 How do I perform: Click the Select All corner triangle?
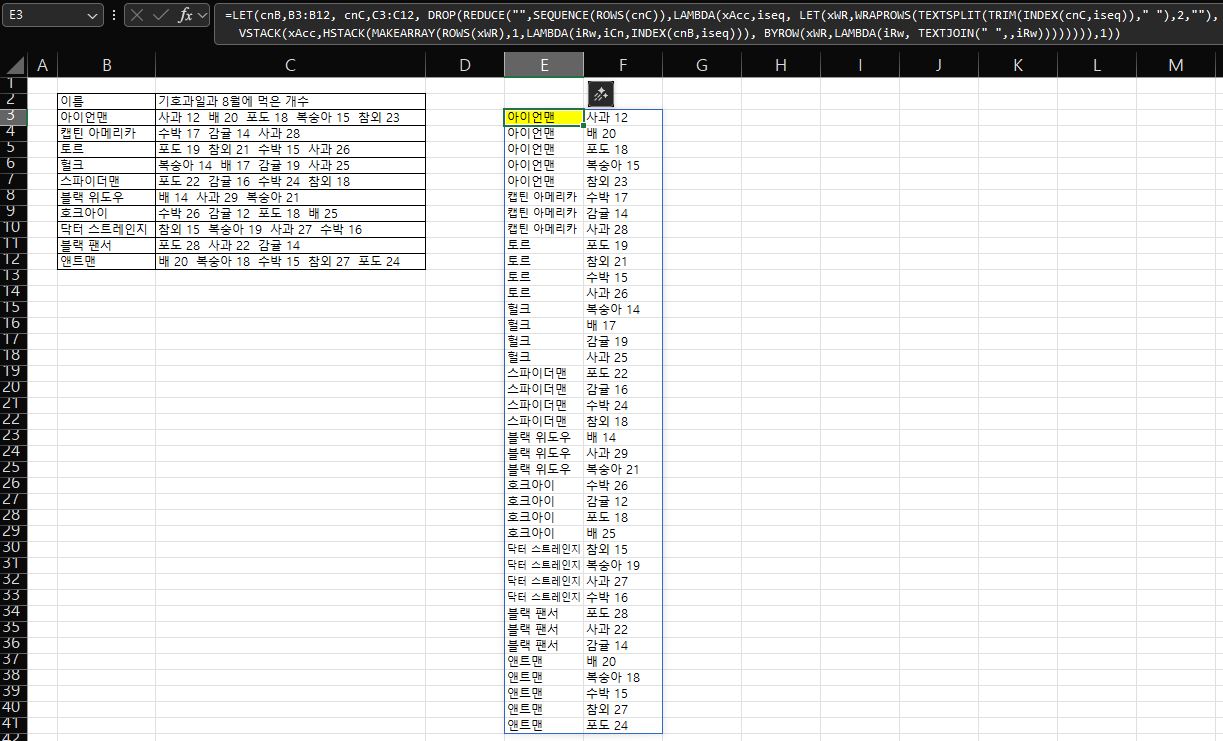14,65
